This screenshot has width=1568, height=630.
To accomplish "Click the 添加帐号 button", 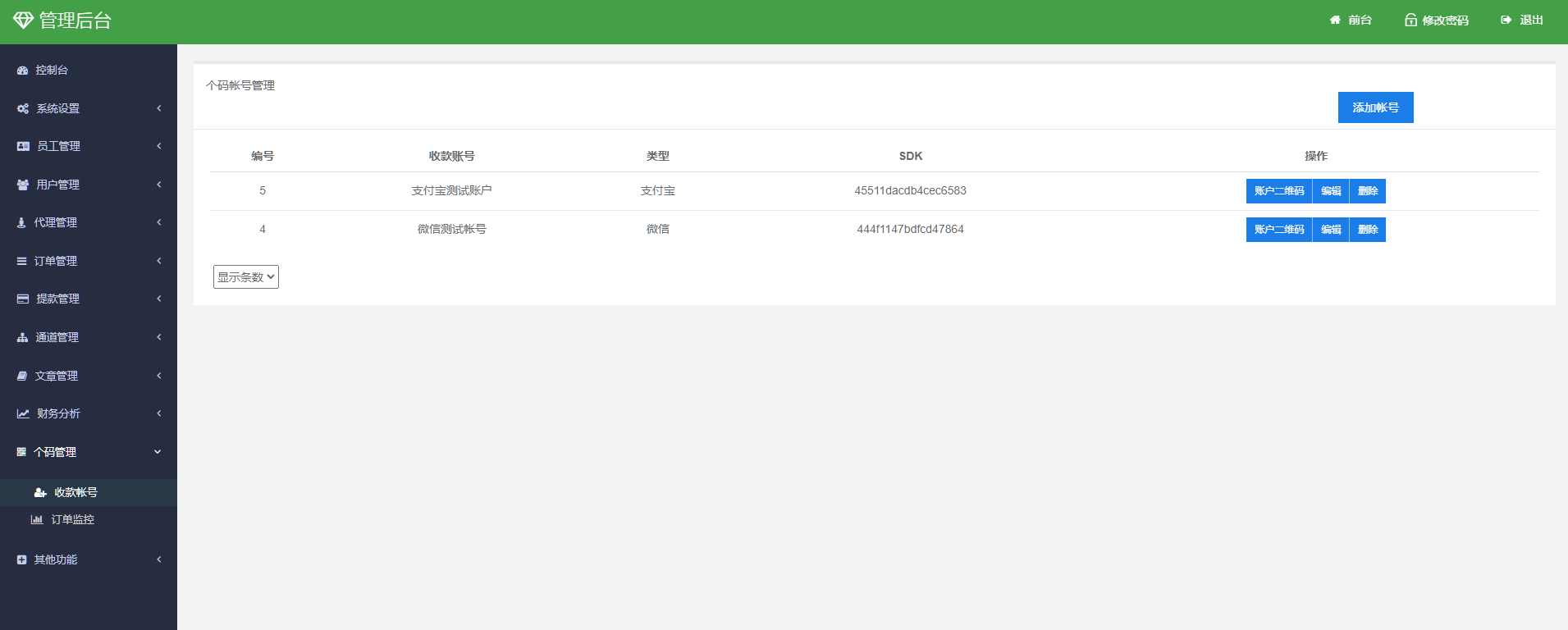I will click(1376, 107).
